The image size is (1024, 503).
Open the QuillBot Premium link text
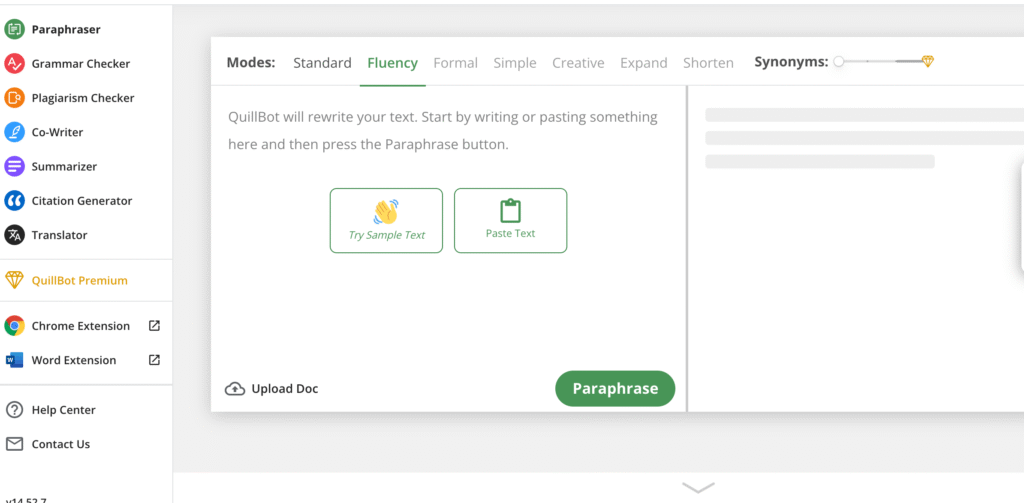click(80, 280)
